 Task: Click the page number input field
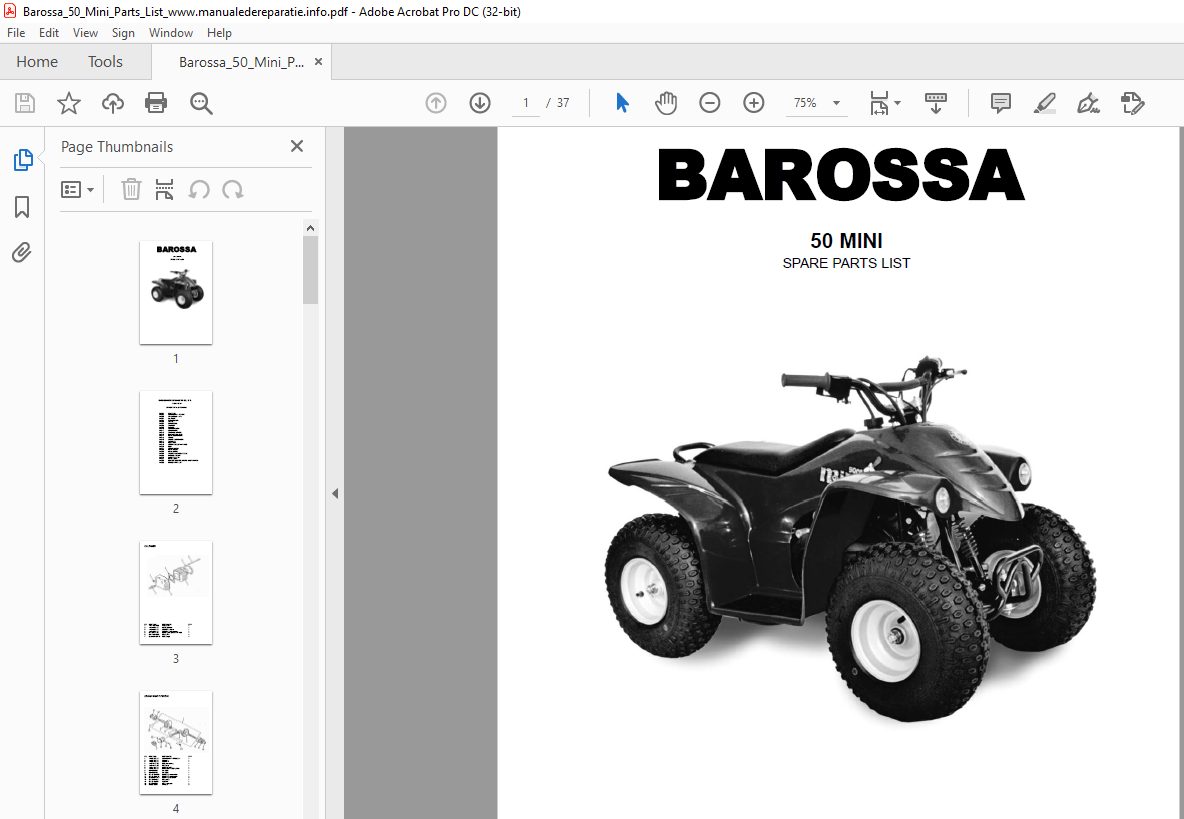point(526,103)
